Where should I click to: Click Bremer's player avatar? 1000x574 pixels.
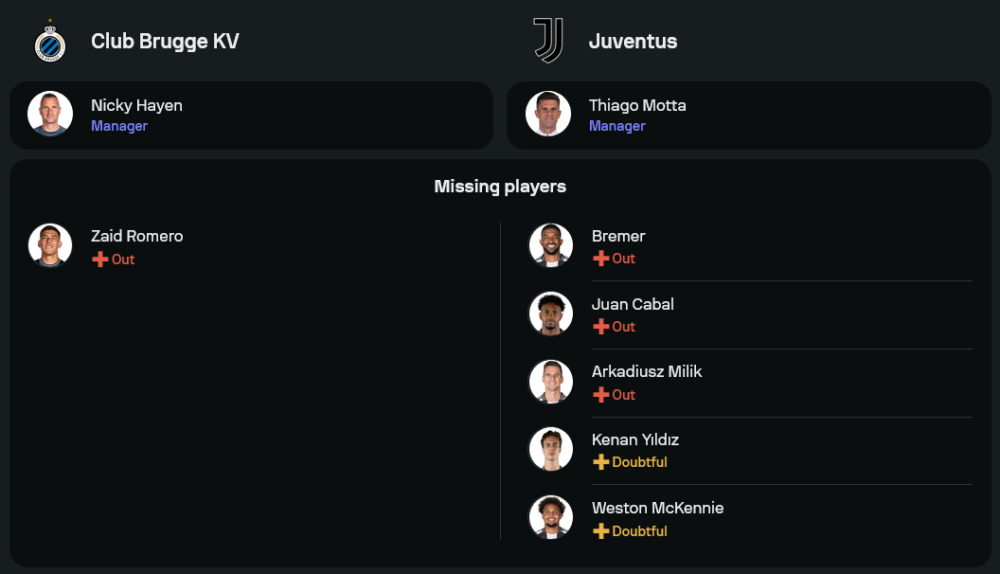pyautogui.click(x=551, y=245)
